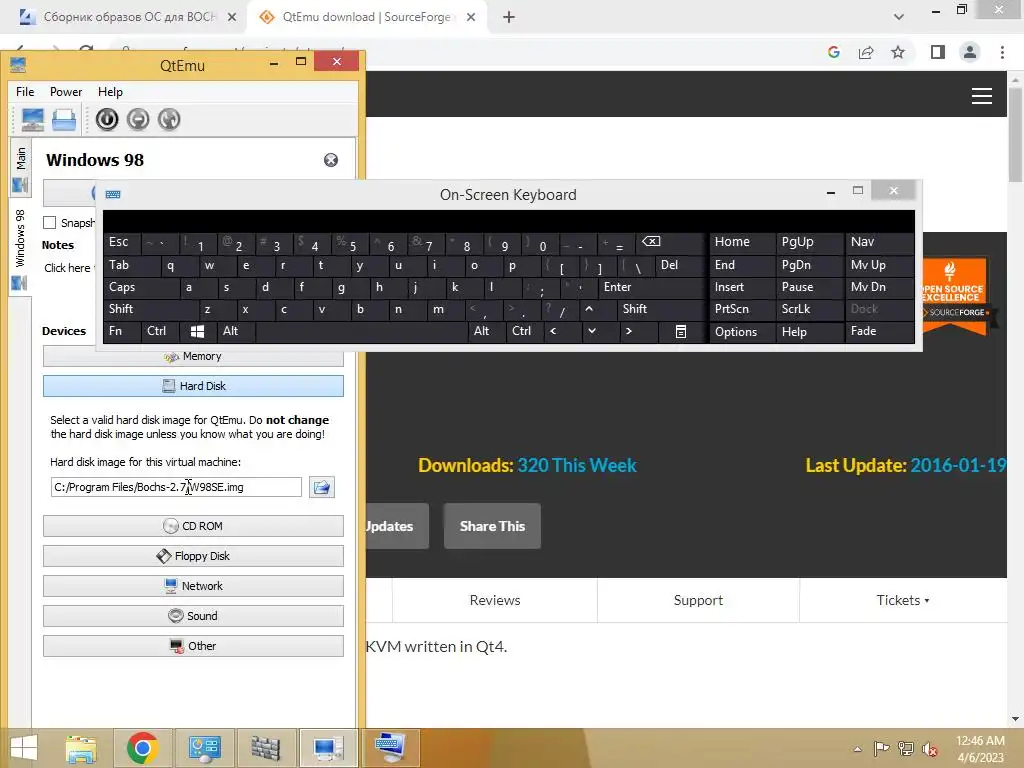Open Chrome tab search chevron
The image size is (1024, 768).
tap(899, 17)
